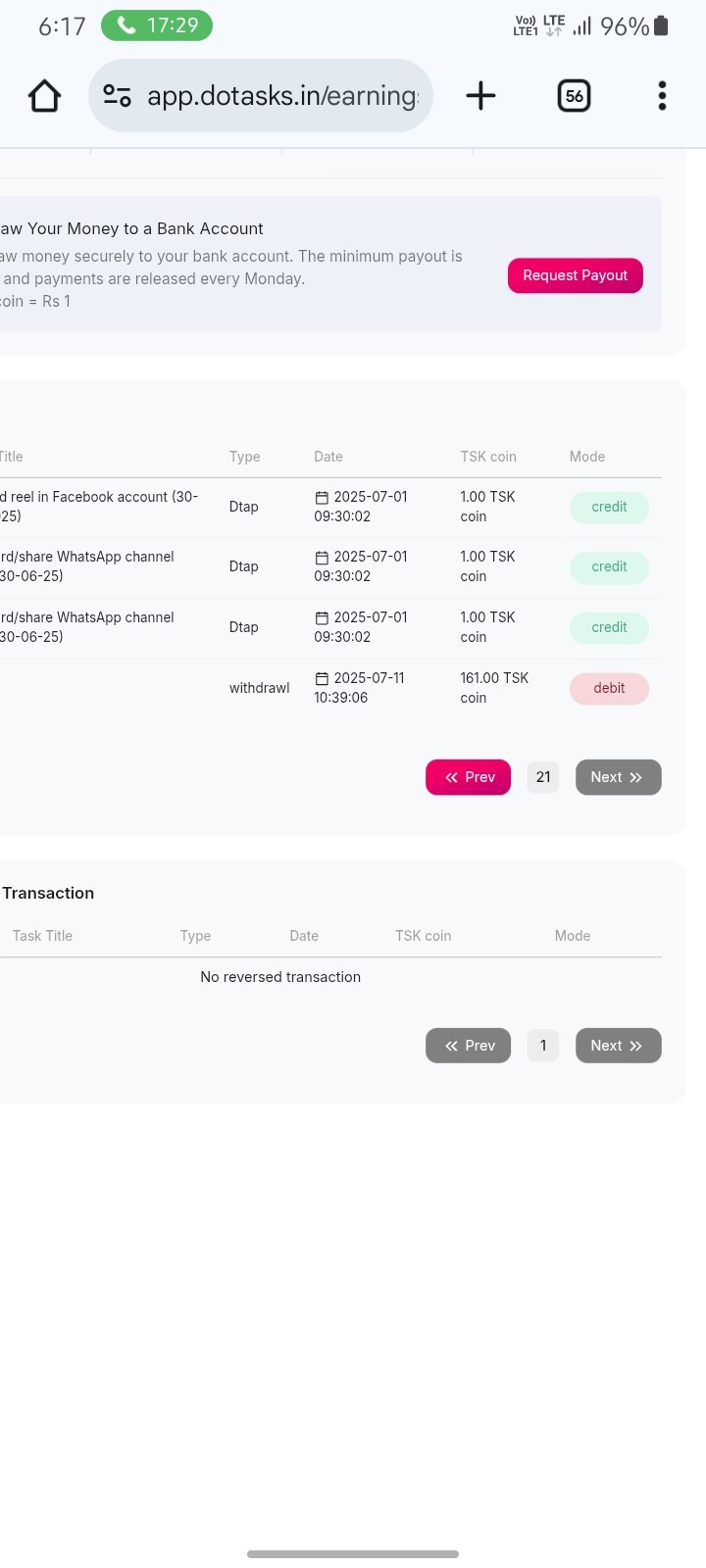The height and width of the screenshot is (1568, 706).
Task: Click the calendar icon beside 2025-07-11
Action: [322, 678]
